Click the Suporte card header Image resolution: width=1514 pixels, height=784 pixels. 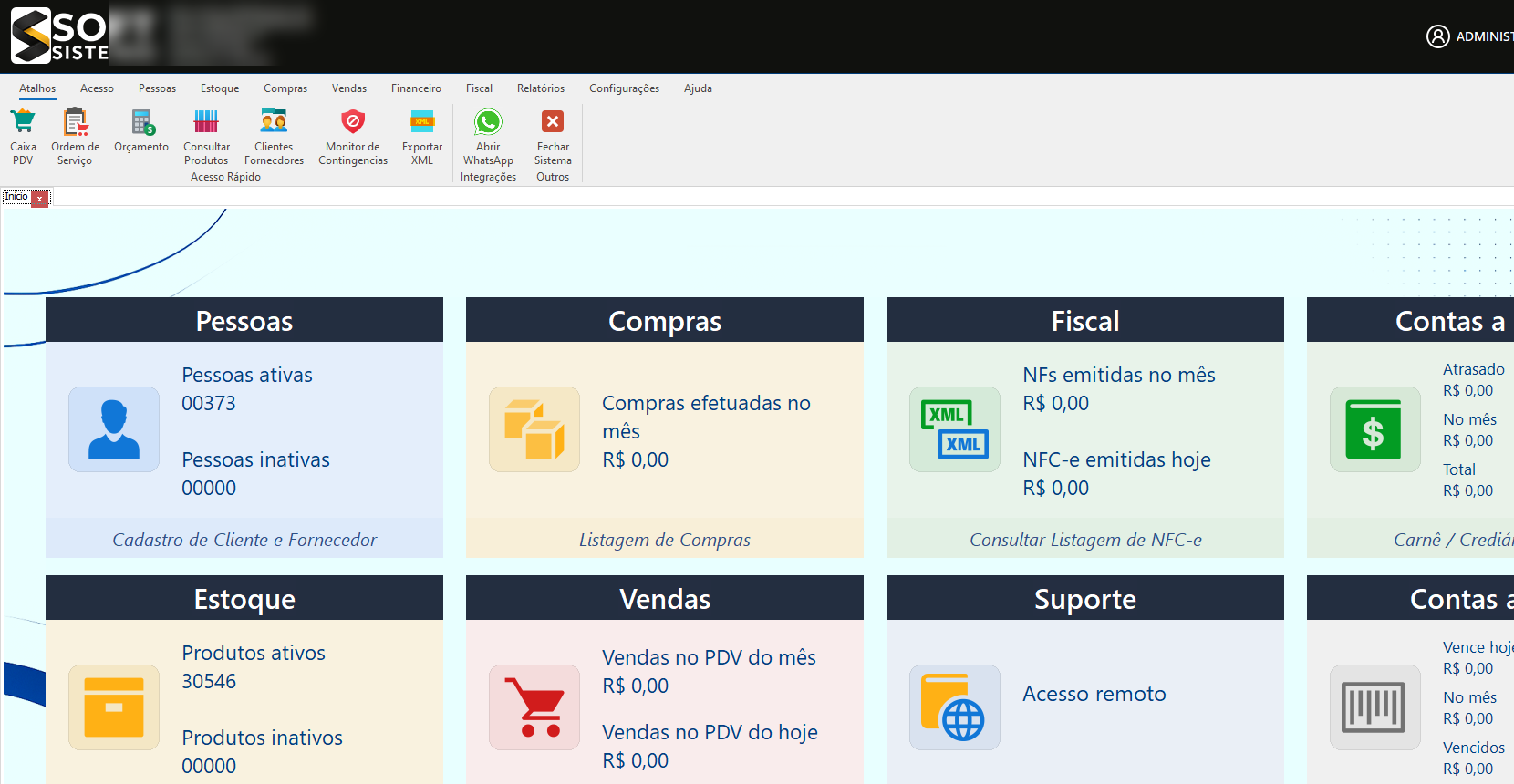[x=1085, y=598]
